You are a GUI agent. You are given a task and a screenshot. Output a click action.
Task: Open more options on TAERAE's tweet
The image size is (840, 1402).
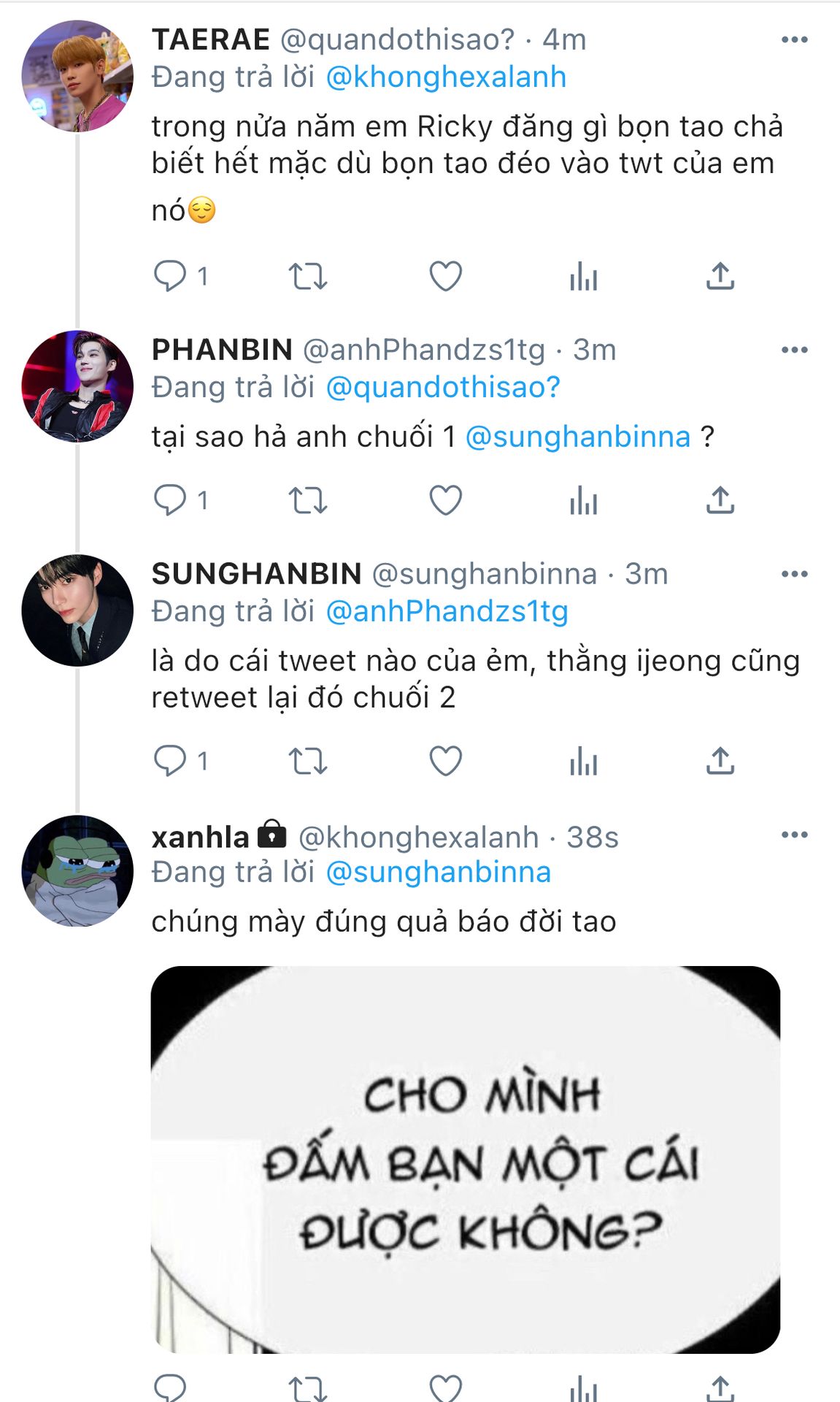pos(794,39)
